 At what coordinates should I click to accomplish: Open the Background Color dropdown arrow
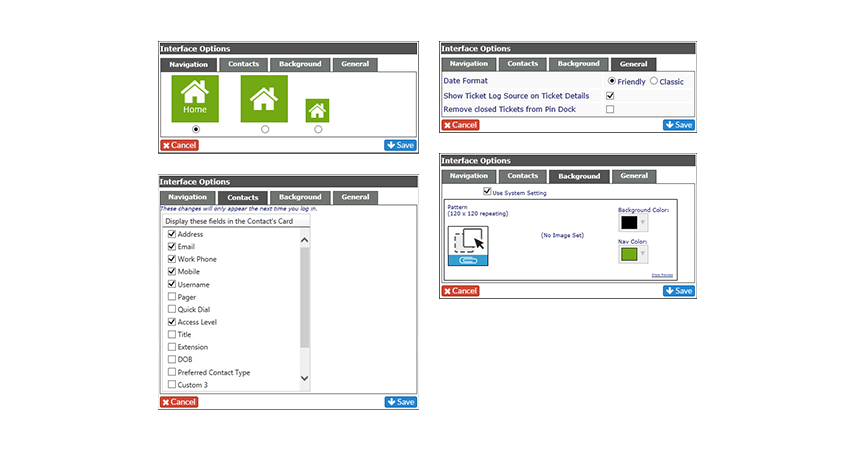[643, 222]
